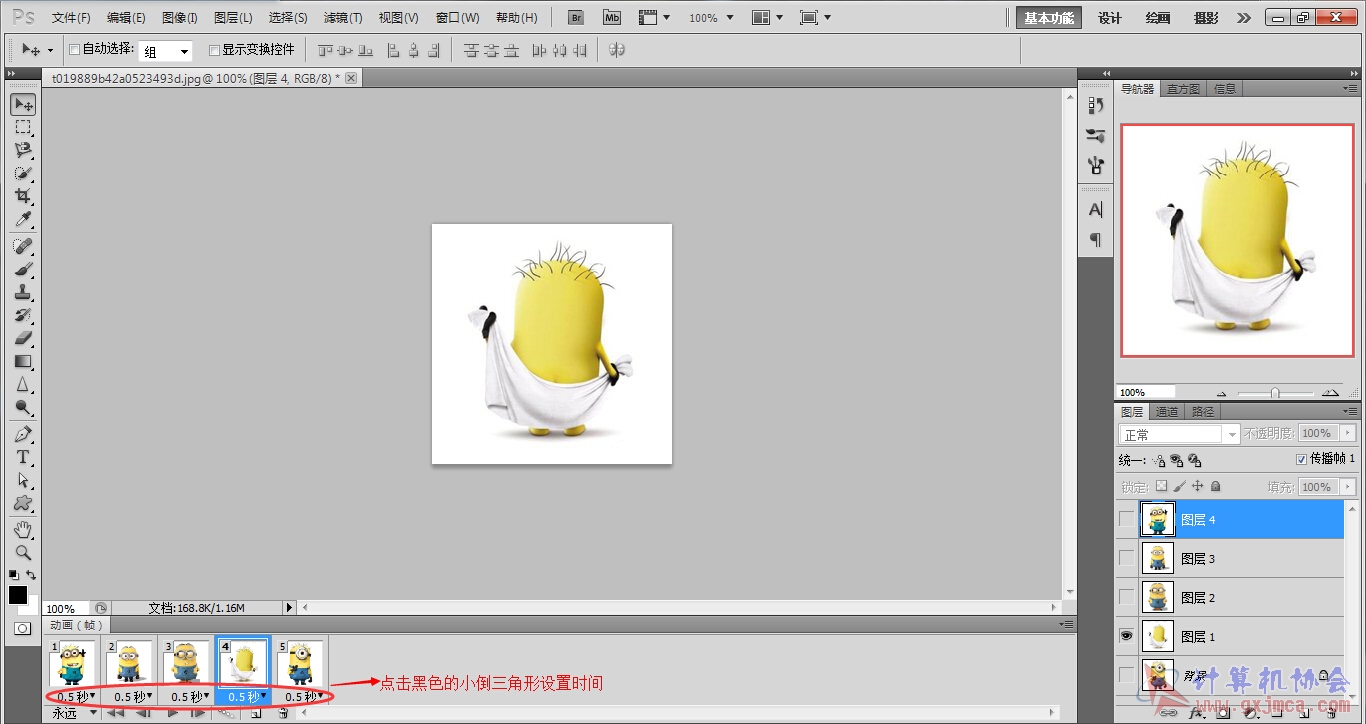Open the 滤镜(T) menu

click(x=343, y=18)
